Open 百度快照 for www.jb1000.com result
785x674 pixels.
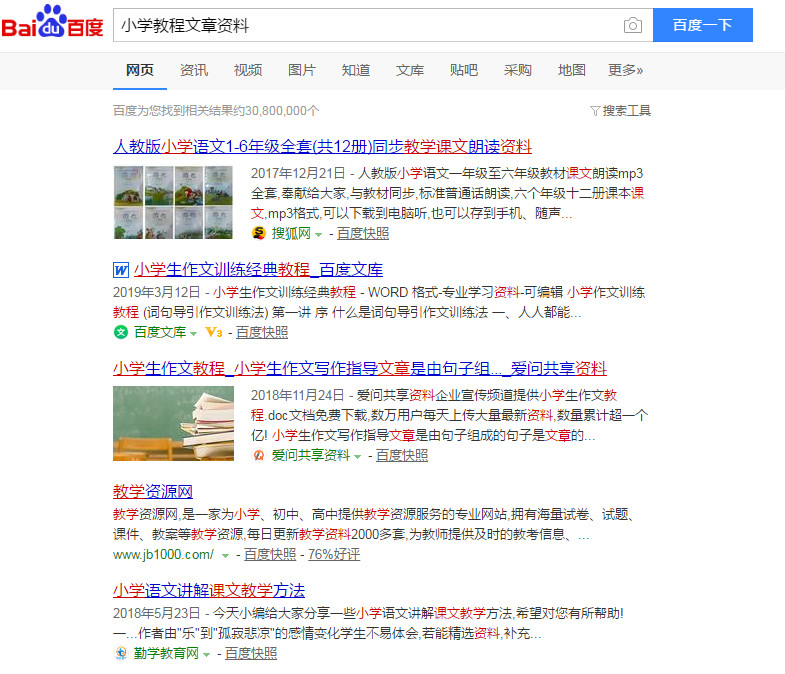270,555
